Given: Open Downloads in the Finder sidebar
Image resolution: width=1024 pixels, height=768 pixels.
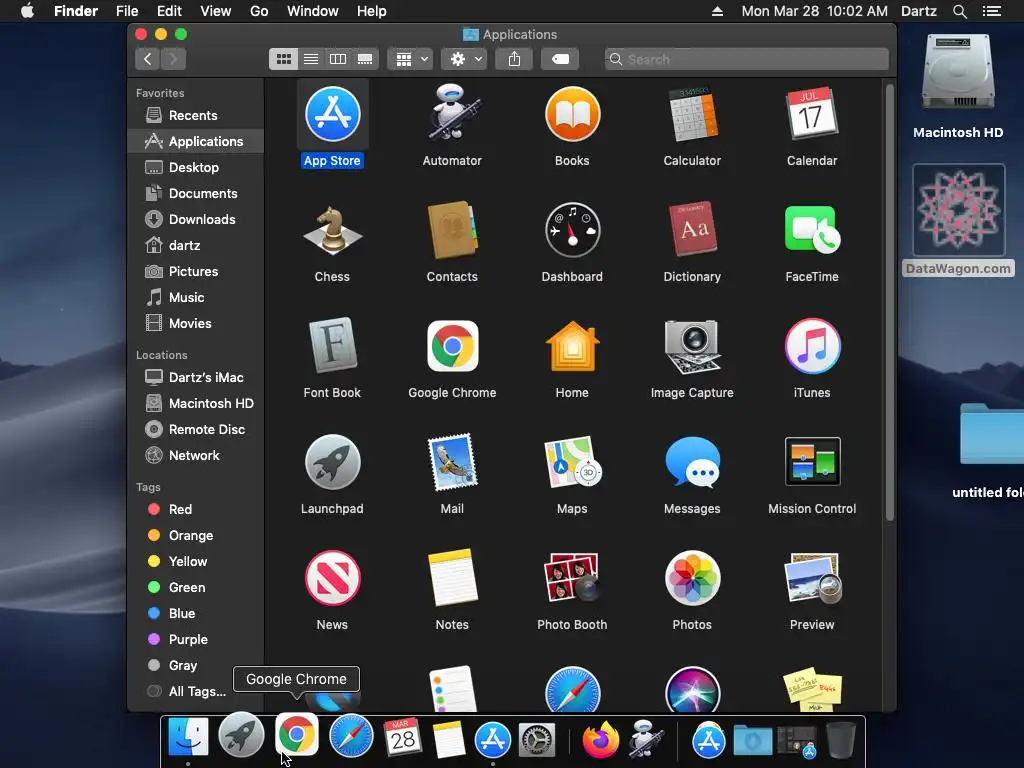Looking at the screenshot, I should click(x=195, y=219).
